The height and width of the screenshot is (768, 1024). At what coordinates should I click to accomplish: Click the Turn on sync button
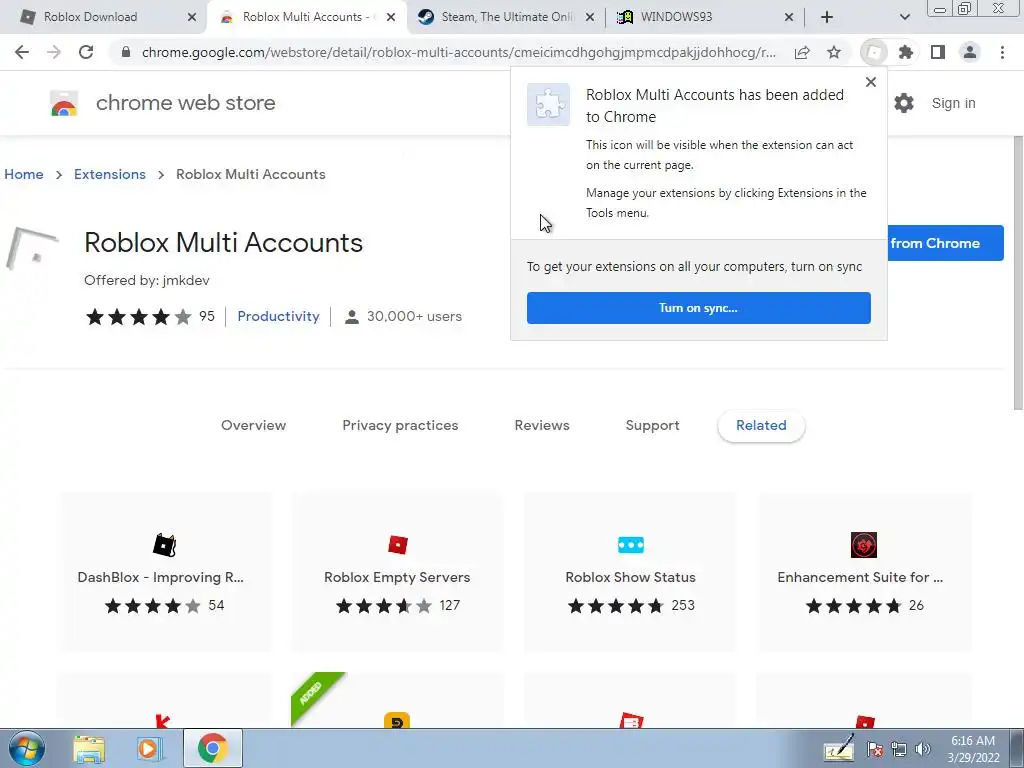699,308
